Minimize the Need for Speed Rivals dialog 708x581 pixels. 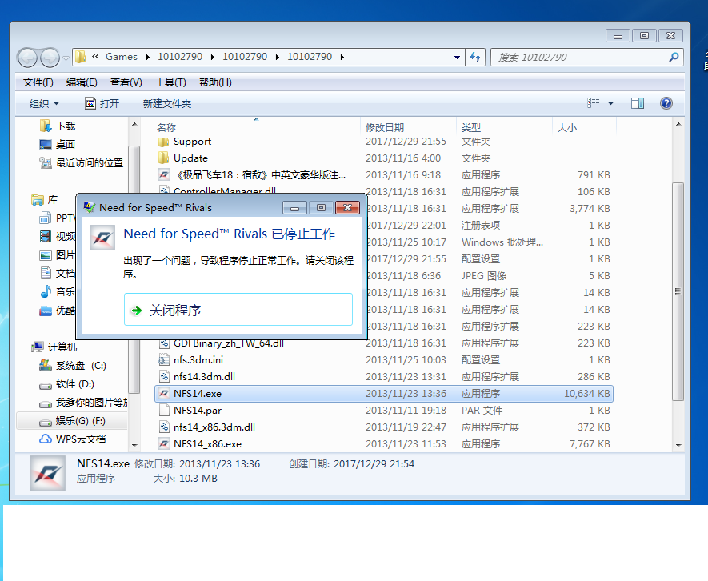point(294,208)
